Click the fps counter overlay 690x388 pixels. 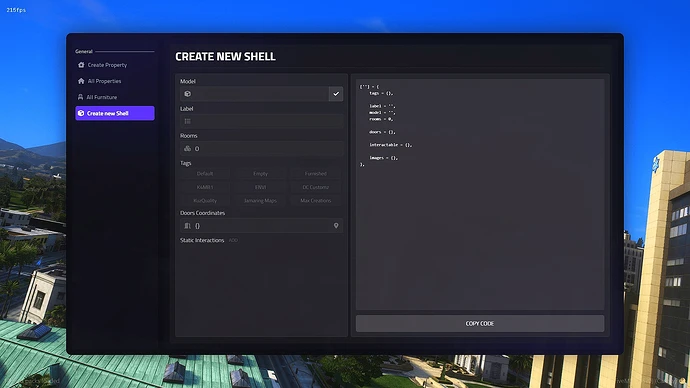tap(16, 10)
